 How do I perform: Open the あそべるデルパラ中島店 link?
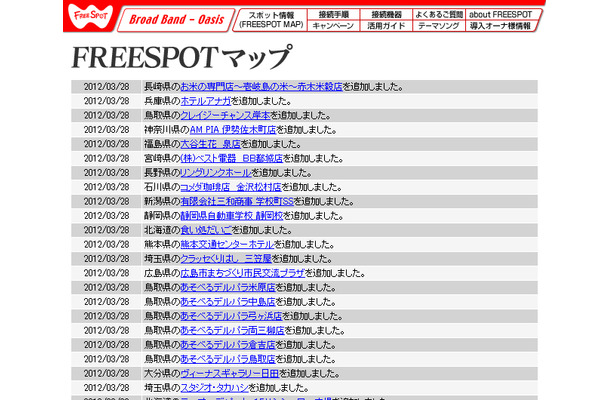pyautogui.click(x=228, y=302)
